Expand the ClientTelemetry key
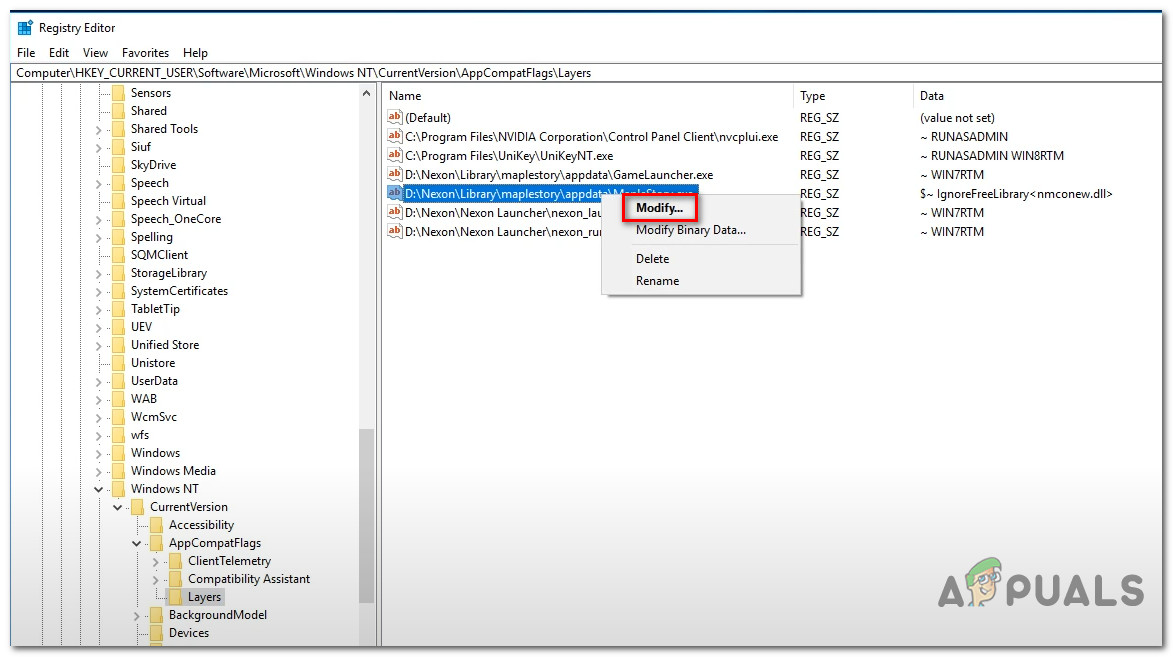The width and height of the screenshot is (1173, 657). point(156,561)
